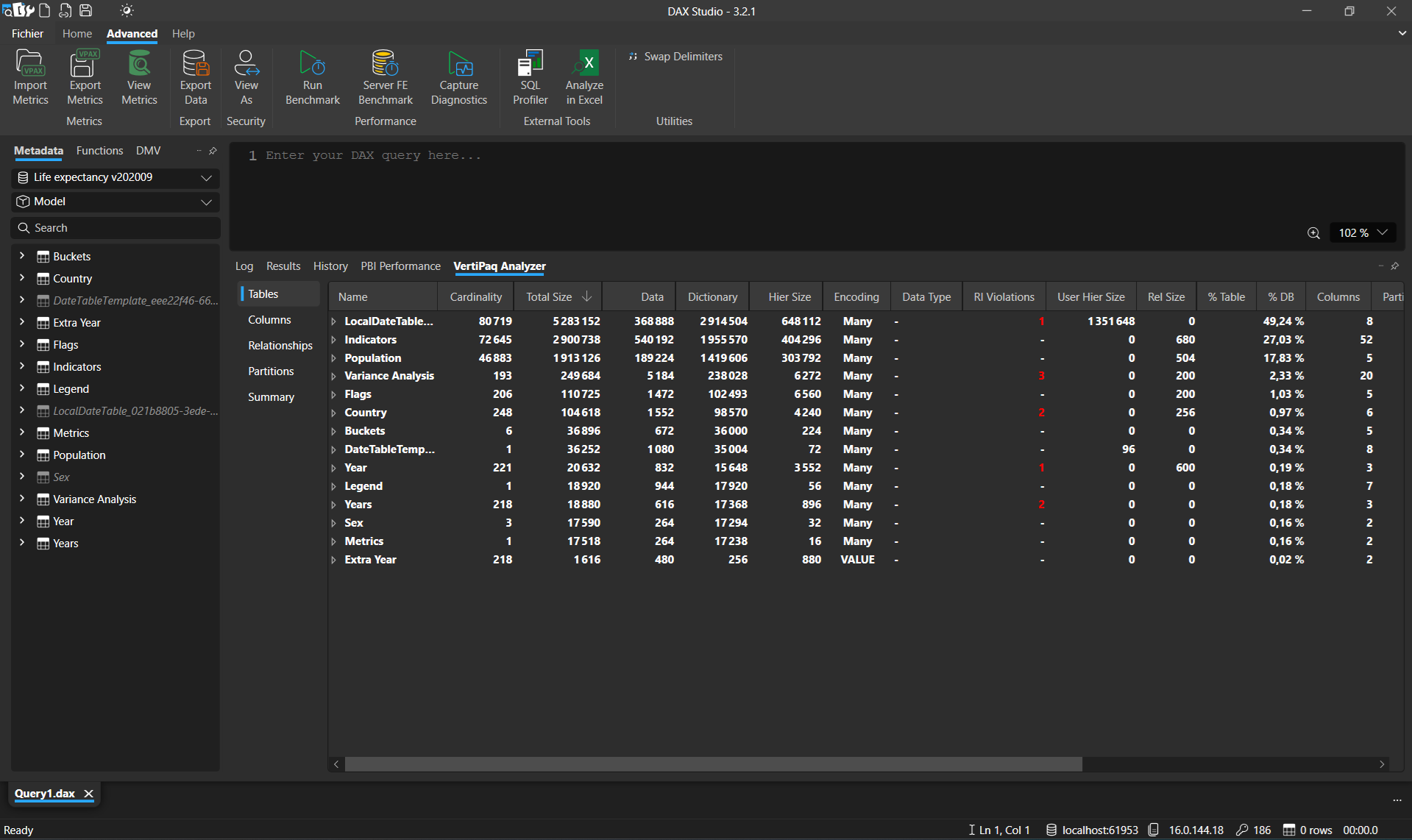Open PBI Performance tab
Viewport: 1412px width, 840px height.
(x=400, y=266)
